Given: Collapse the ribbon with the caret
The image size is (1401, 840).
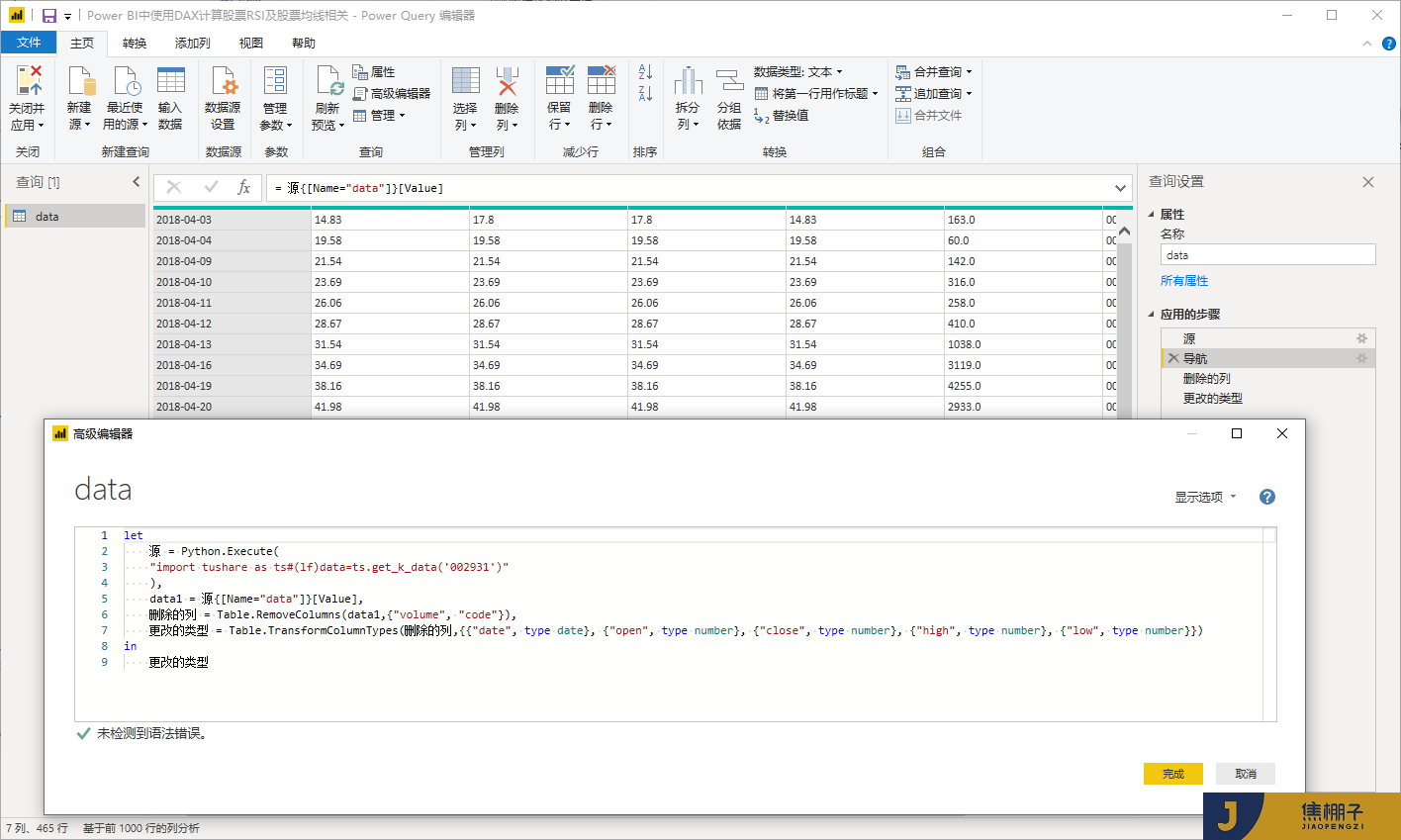Looking at the screenshot, I should (1367, 44).
